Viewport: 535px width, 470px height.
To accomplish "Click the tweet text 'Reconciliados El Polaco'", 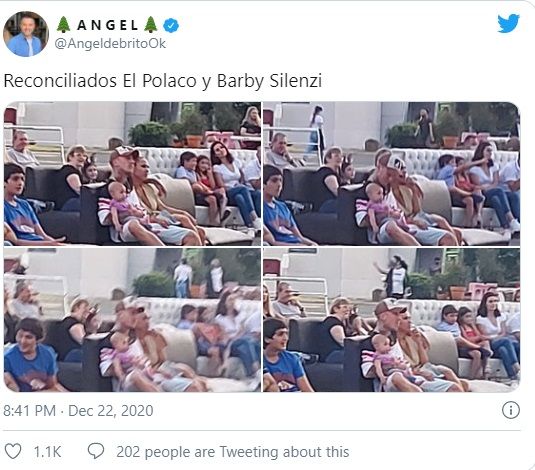I will [x=100, y=81].
